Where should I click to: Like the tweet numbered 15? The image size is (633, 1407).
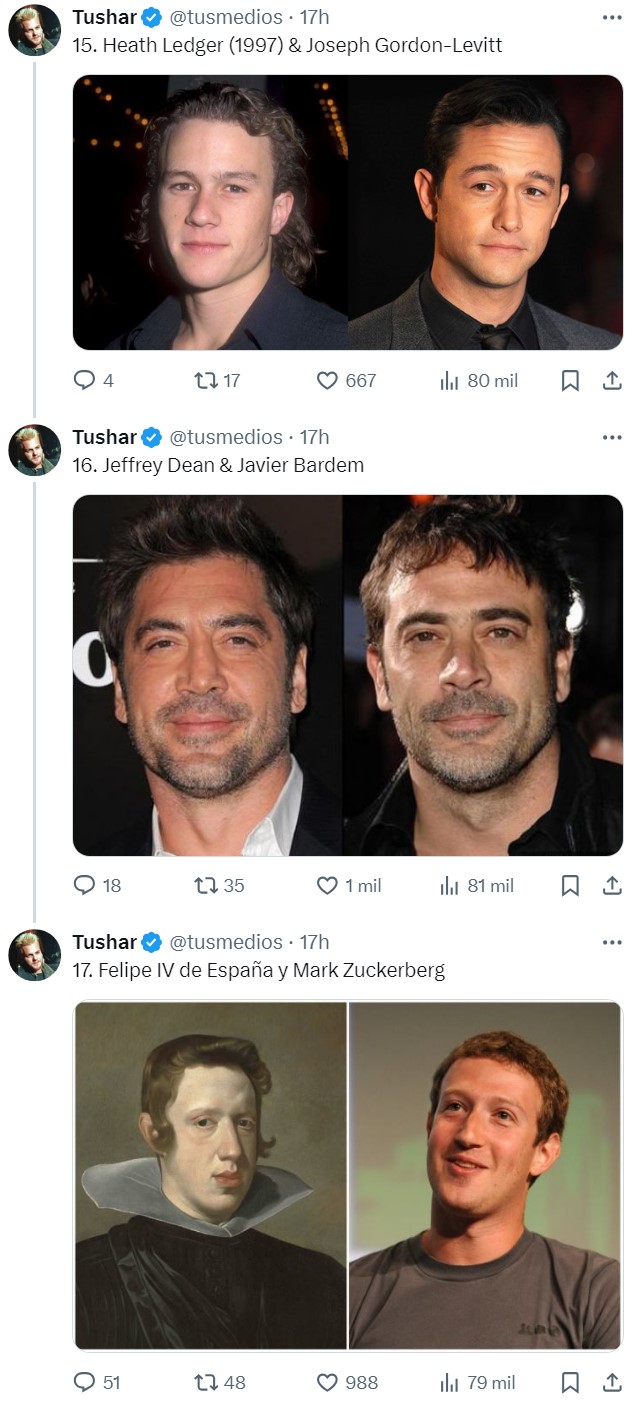pos(328,380)
